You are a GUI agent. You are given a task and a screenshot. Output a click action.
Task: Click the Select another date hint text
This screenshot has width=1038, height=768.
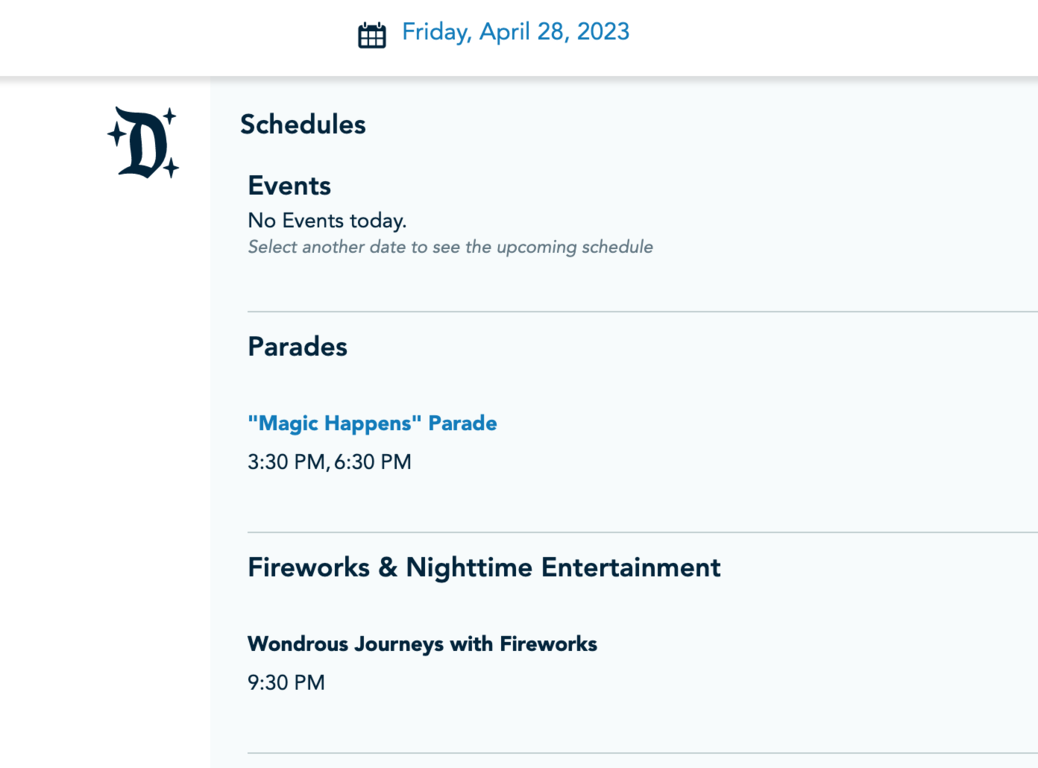coord(450,247)
